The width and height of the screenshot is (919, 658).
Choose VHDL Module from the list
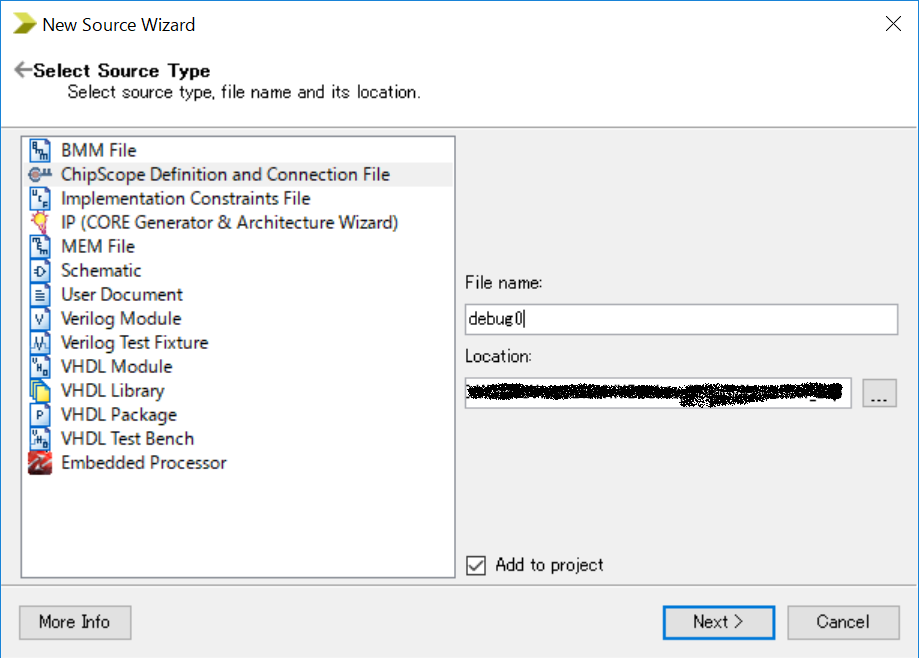117,367
